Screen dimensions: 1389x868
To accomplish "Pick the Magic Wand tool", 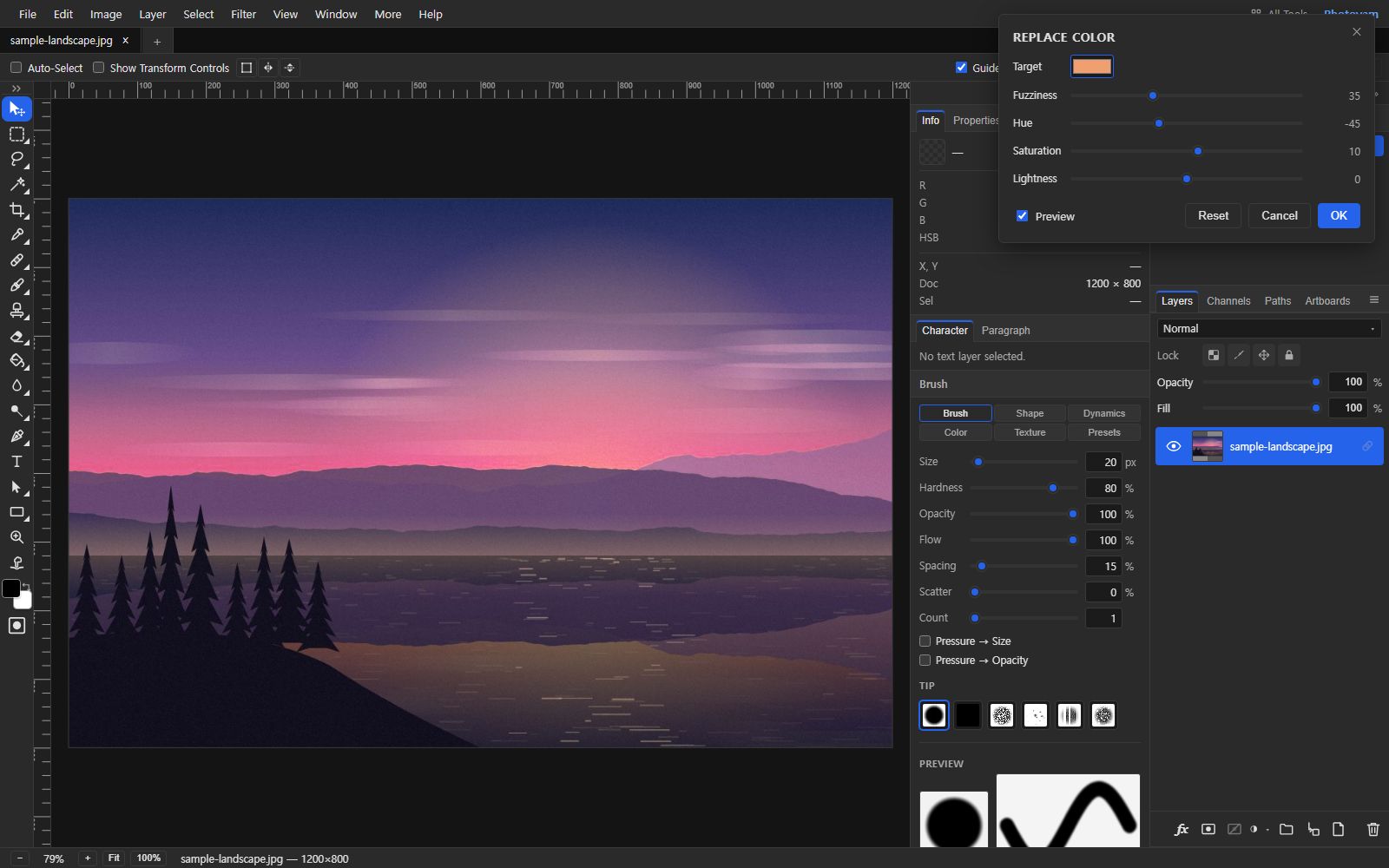I will [x=16, y=184].
